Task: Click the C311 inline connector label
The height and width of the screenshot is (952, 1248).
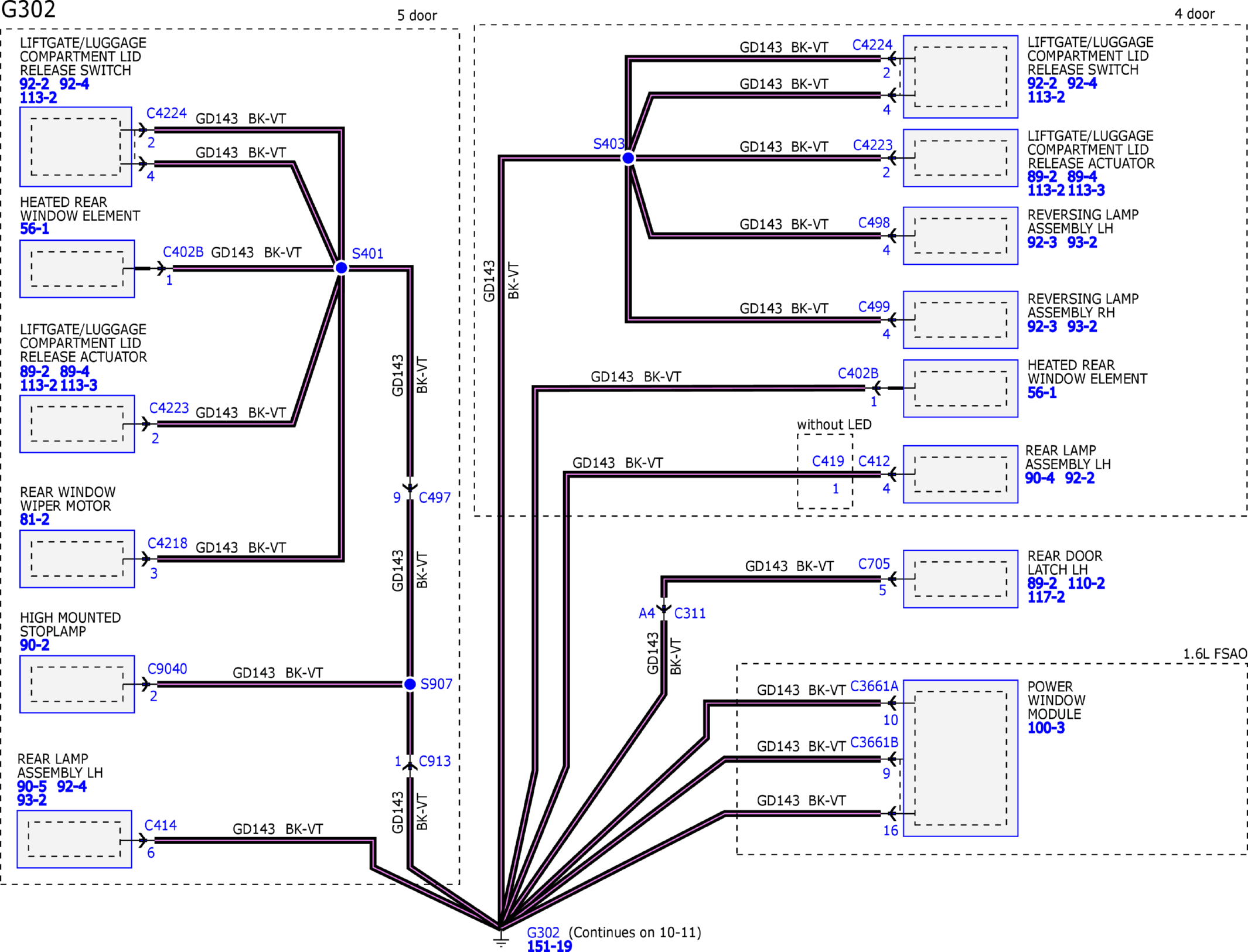Action: (690, 613)
